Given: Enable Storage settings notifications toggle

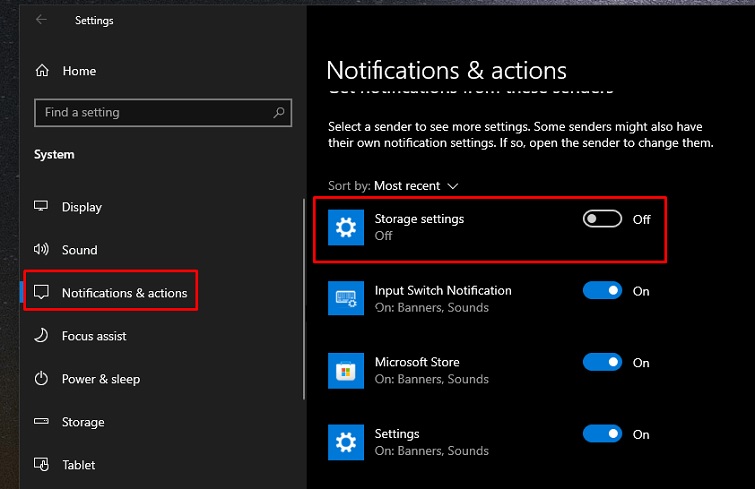Looking at the screenshot, I should click(602, 219).
